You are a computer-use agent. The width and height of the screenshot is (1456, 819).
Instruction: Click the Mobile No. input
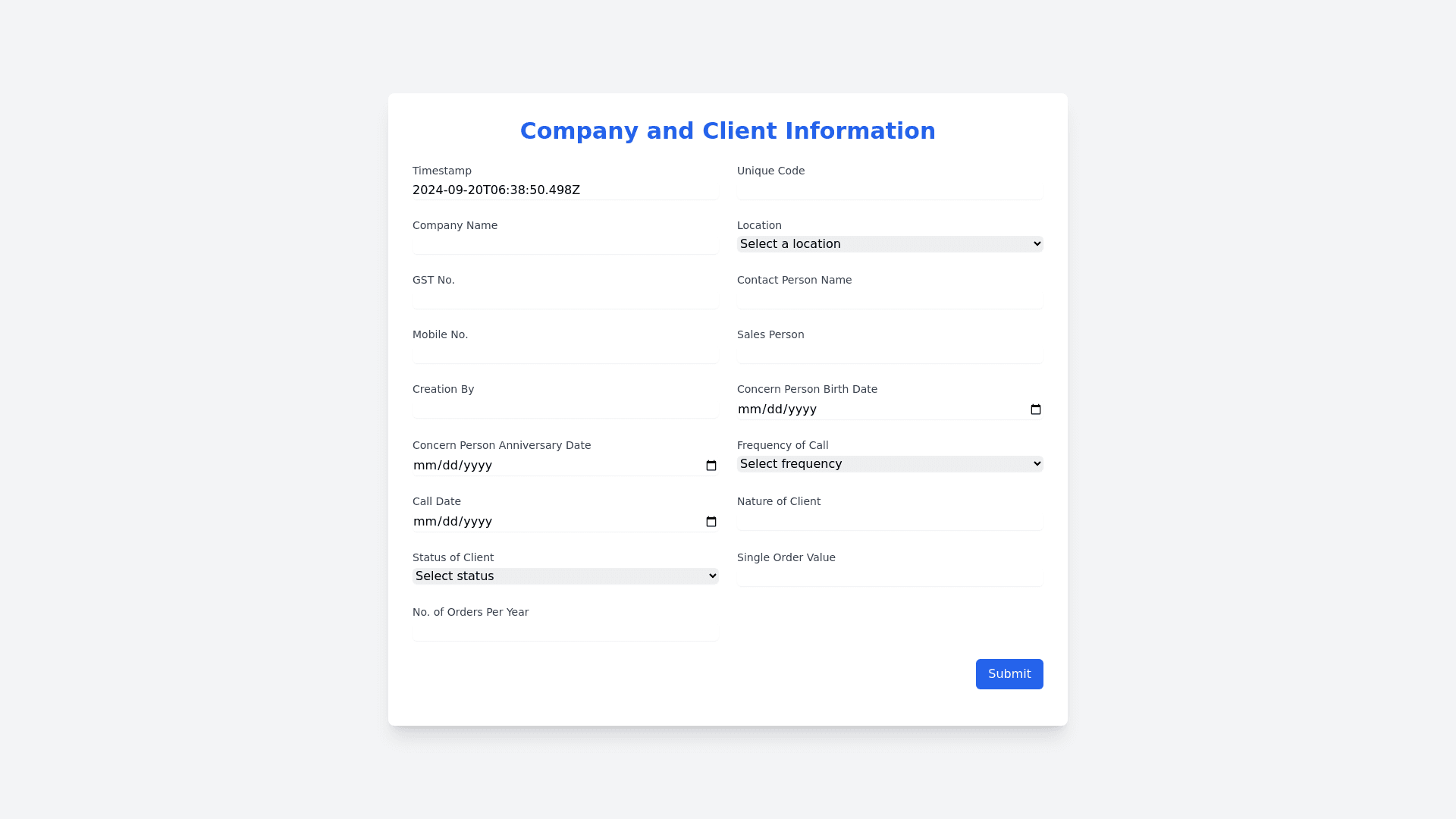pos(565,353)
